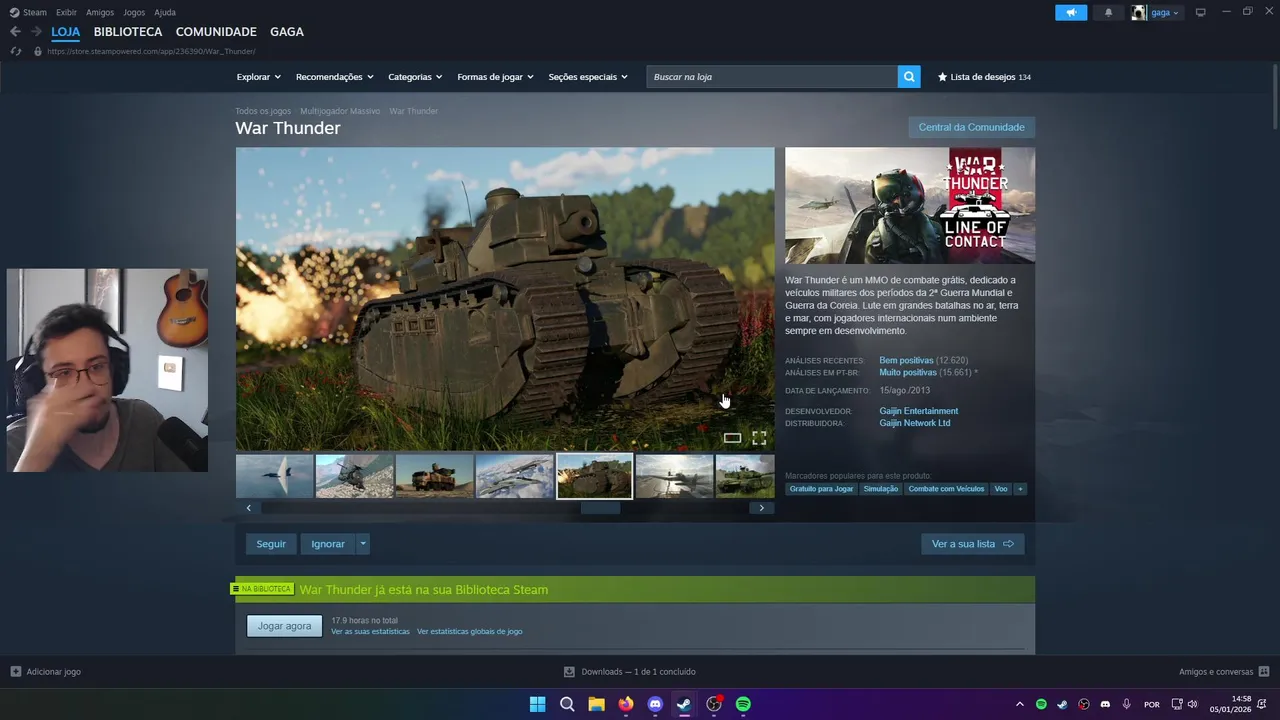The height and width of the screenshot is (720, 1280).
Task: Open the Jogos menu
Action: tap(134, 12)
